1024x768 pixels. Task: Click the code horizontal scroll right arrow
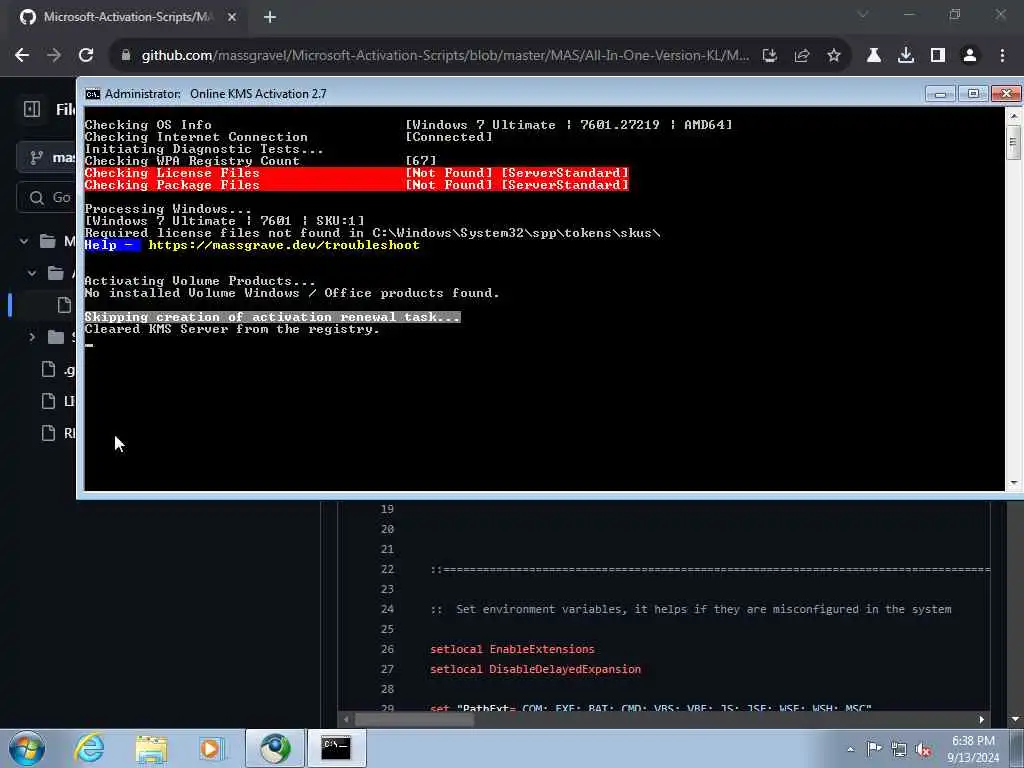pyautogui.click(x=982, y=719)
